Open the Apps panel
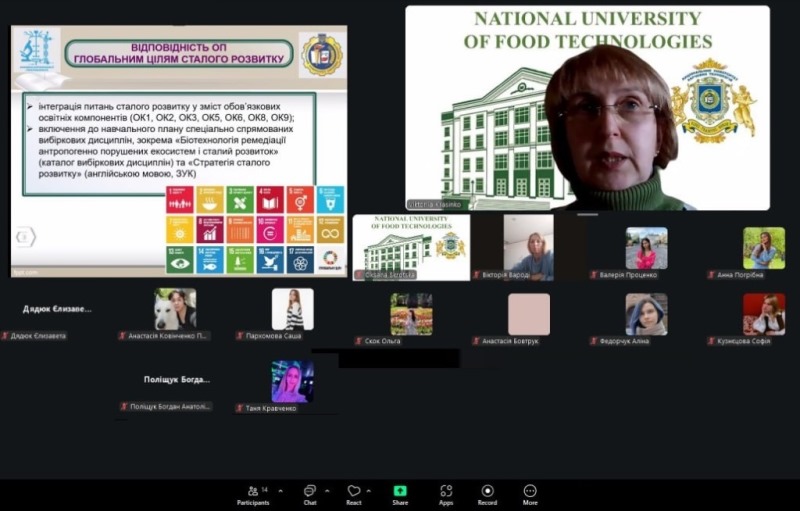Image resolution: width=800 pixels, height=511 pixels. click(446, 495)
